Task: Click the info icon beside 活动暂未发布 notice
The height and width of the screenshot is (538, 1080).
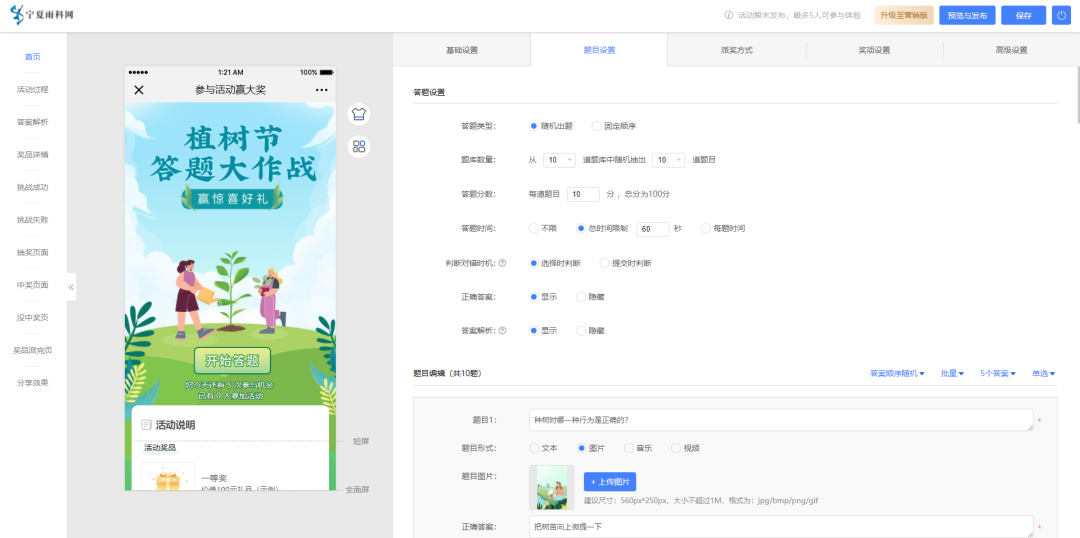Action: (728, 15)
